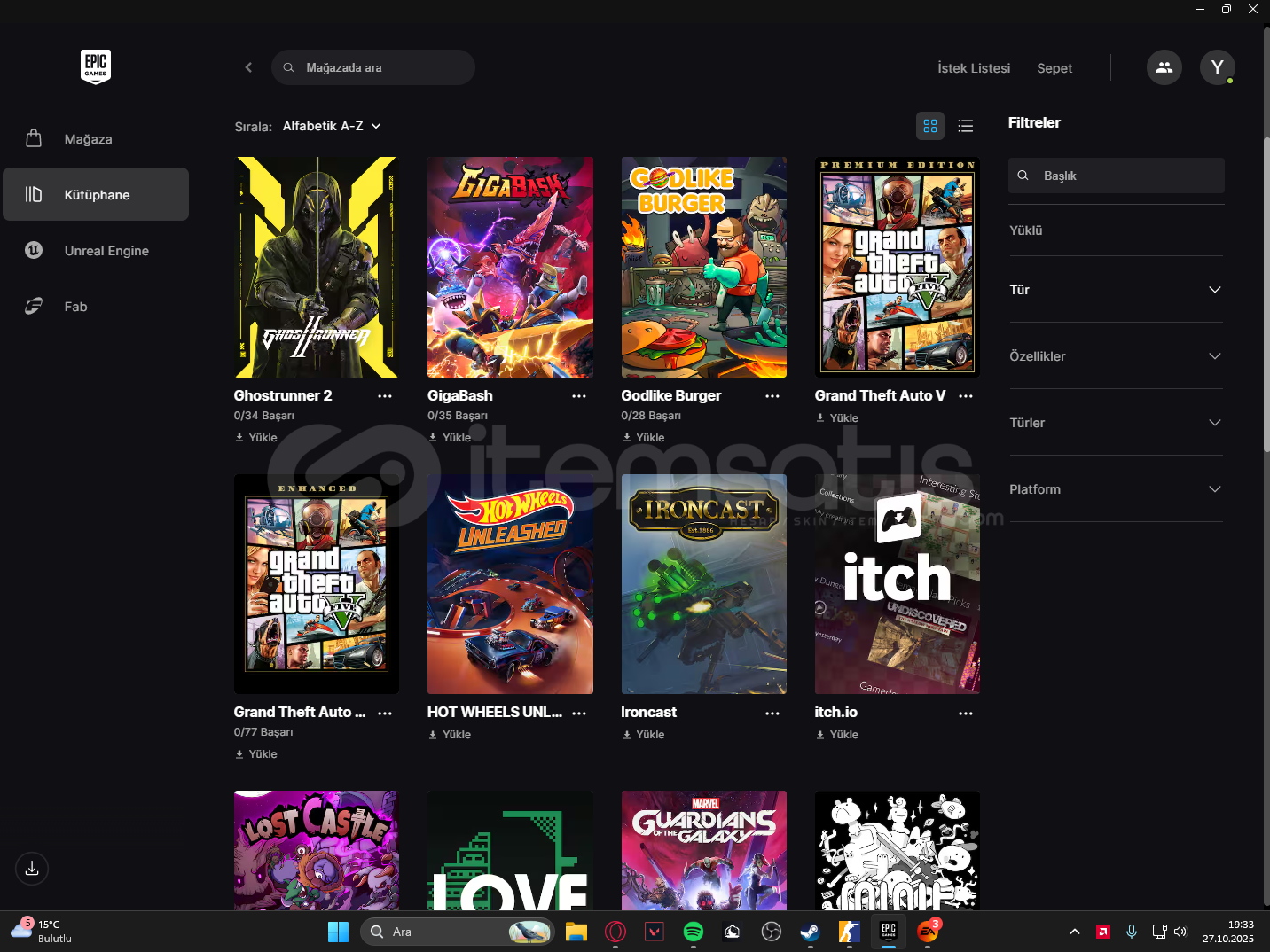Open the Ghostrunner 2 cover thumbnail
Viewport: 1270px width, 952px height.
point(317,267)
